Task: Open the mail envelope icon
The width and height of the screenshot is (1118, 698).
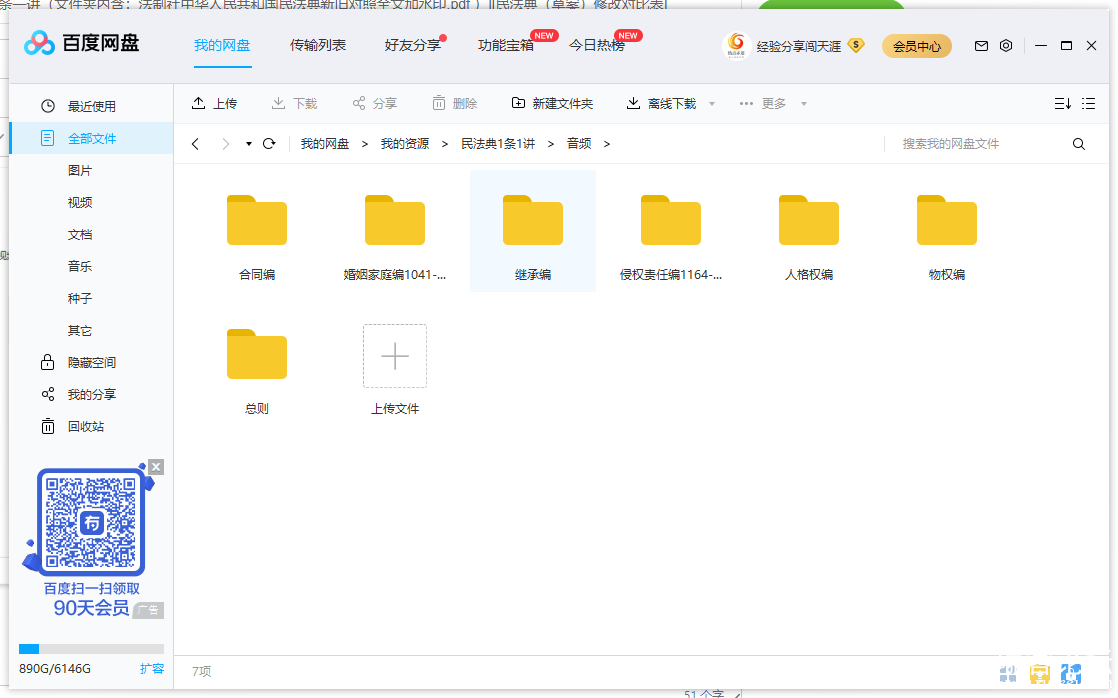Action: click(981, 46)
